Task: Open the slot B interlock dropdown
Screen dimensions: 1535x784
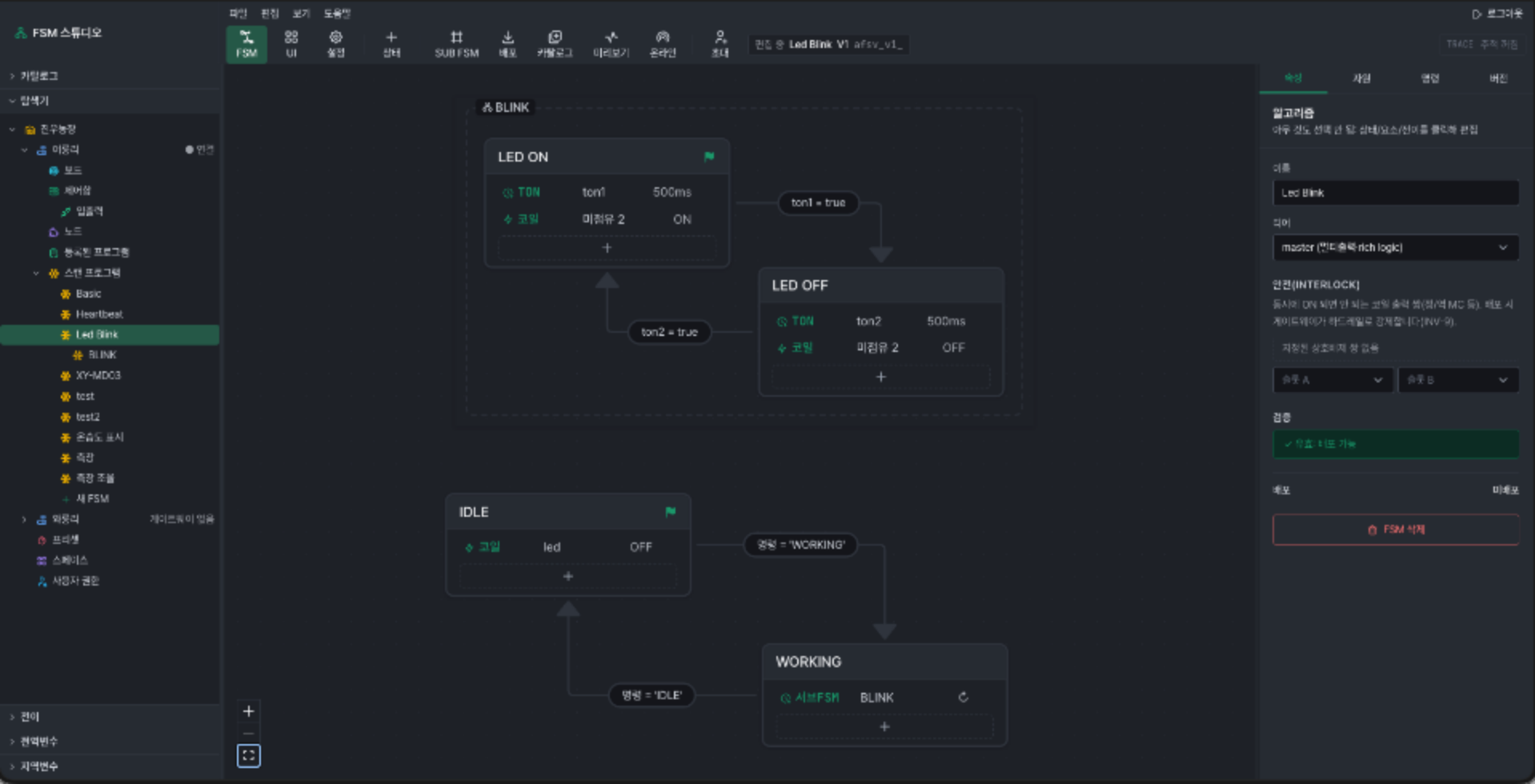Action: [x=1458, y=380]
